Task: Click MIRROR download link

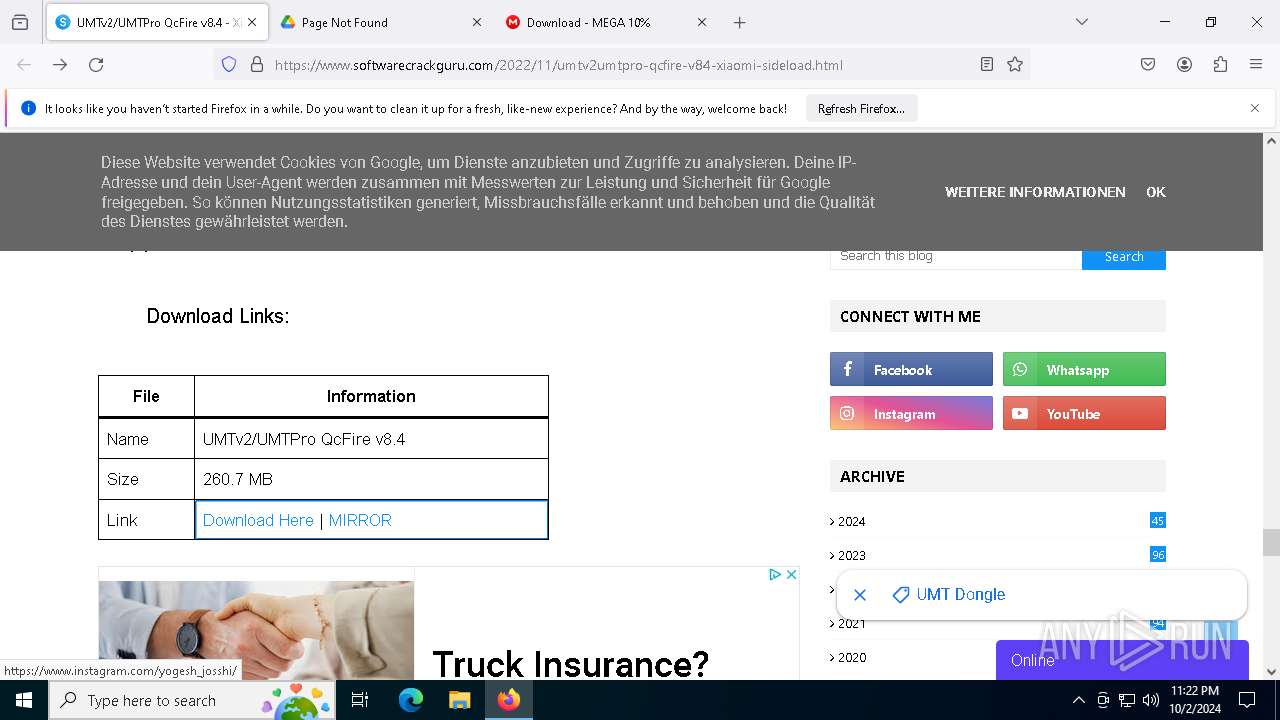Action: (x=360, y=520)
